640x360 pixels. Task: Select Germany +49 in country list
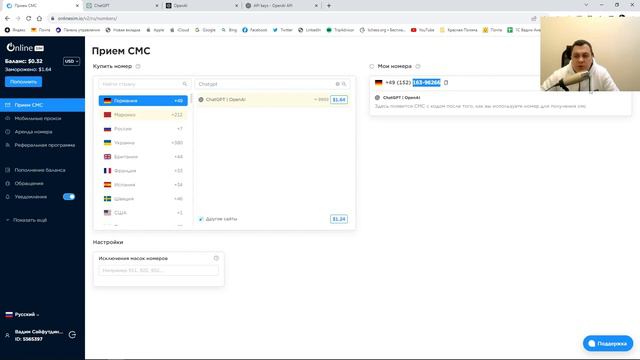[x=143, y=100]
